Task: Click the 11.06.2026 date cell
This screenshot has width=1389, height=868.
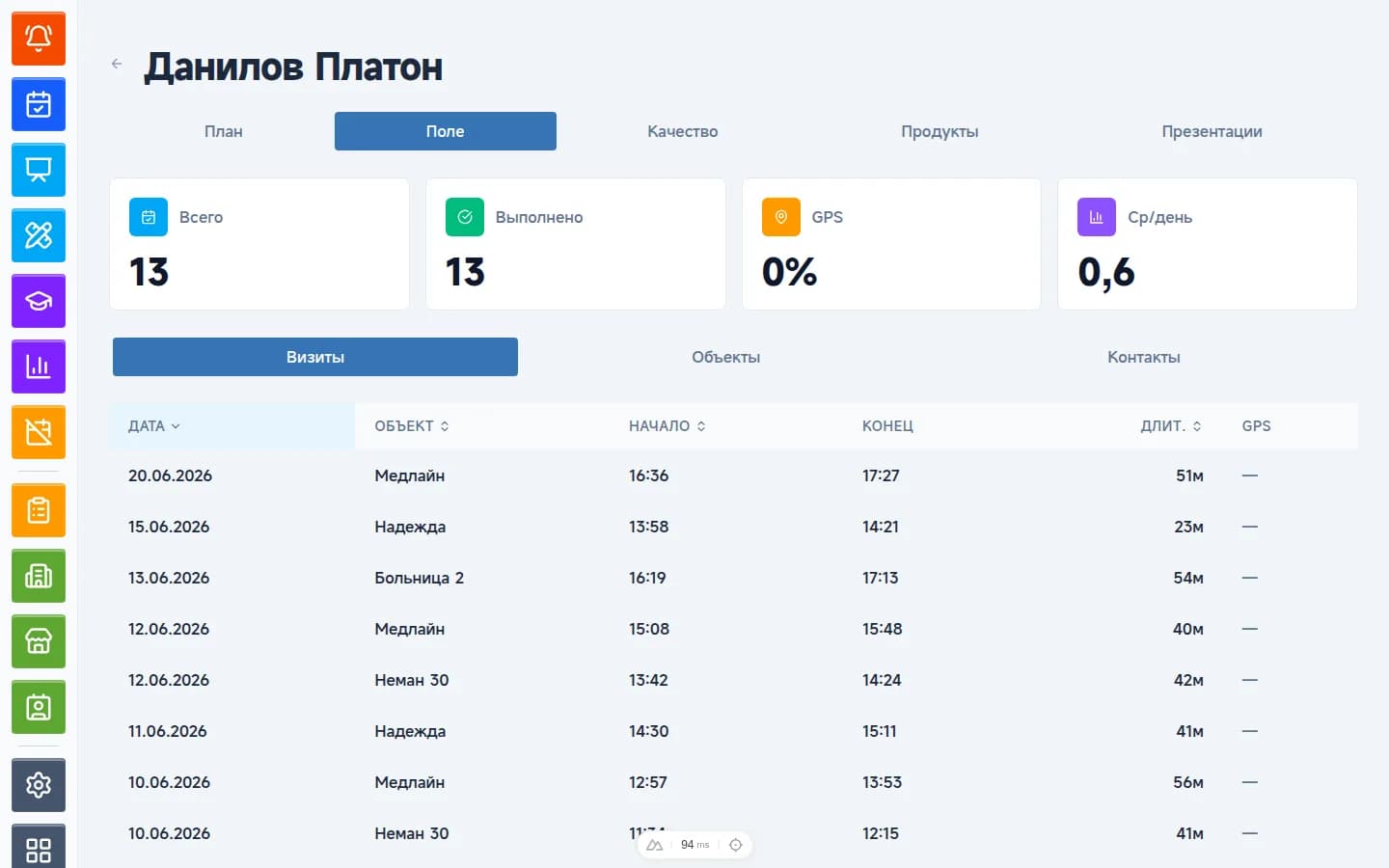Action: coord(168,731)
